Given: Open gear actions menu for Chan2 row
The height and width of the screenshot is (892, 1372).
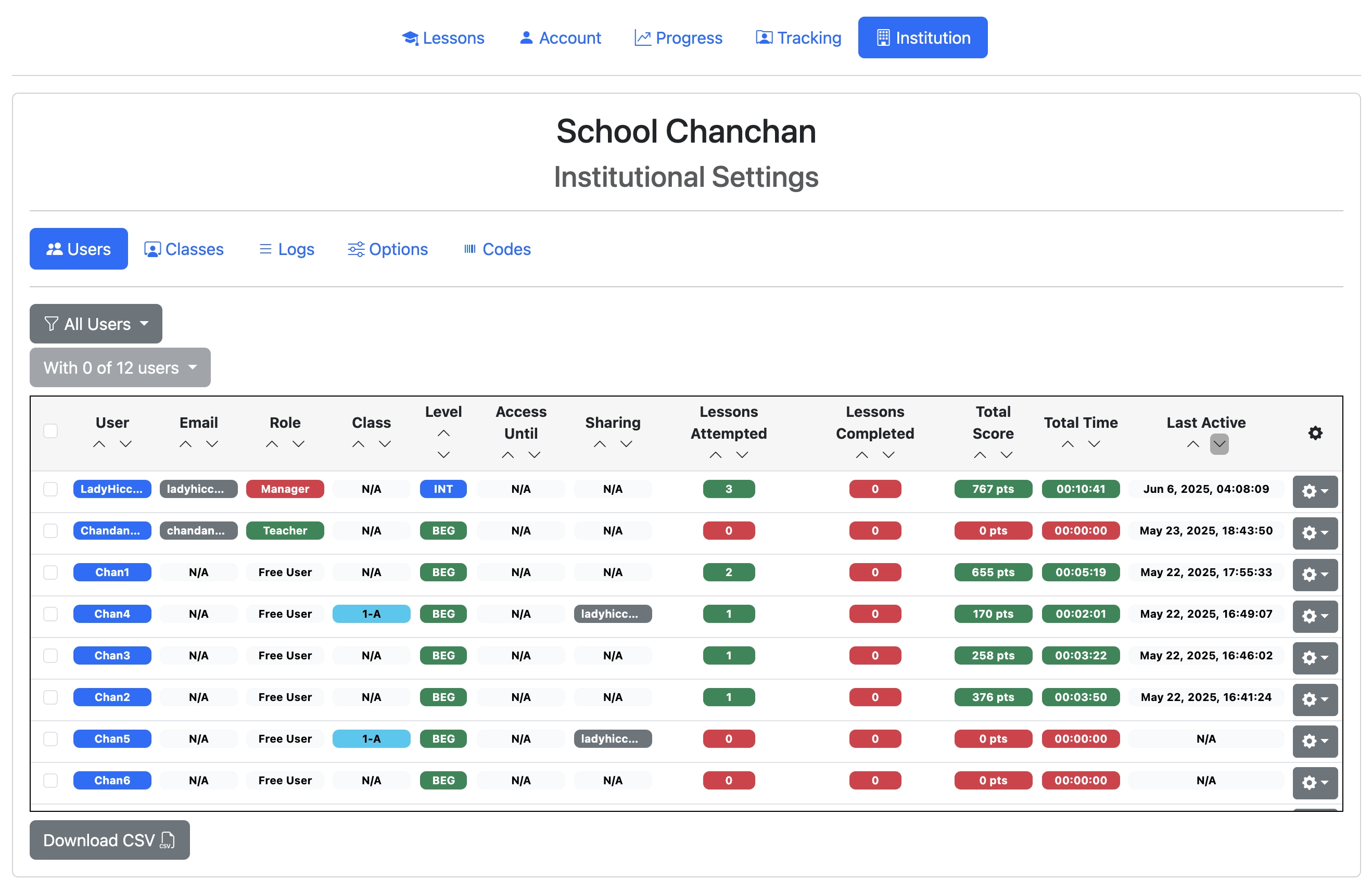Looking at the screenshot, I should tap(1315, 699).
